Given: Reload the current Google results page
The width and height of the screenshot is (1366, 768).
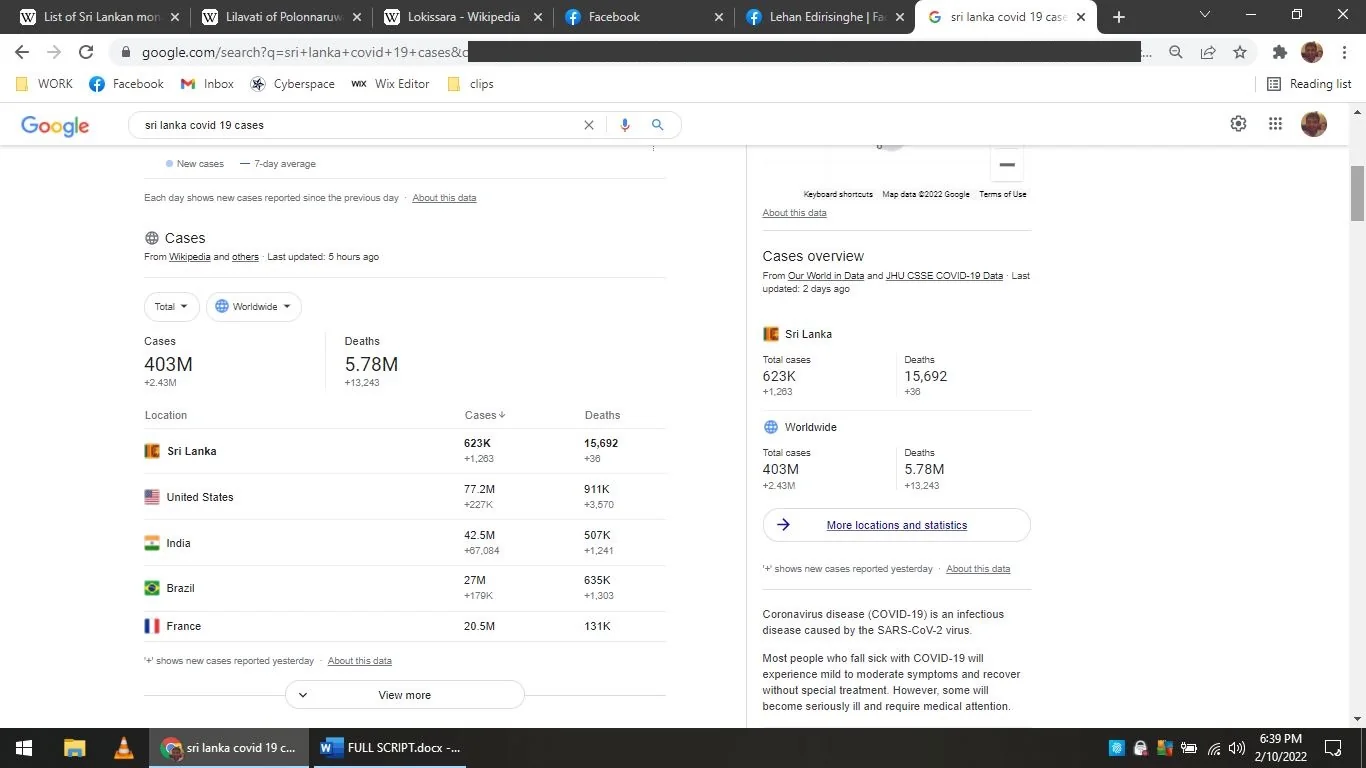Looking at the screenshot, I should pos(86,52).
